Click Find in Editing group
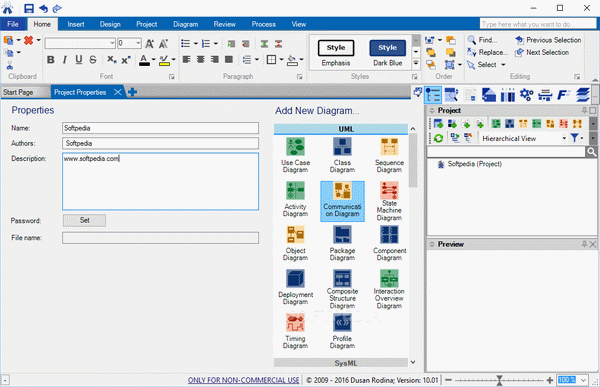 point(483,40)
